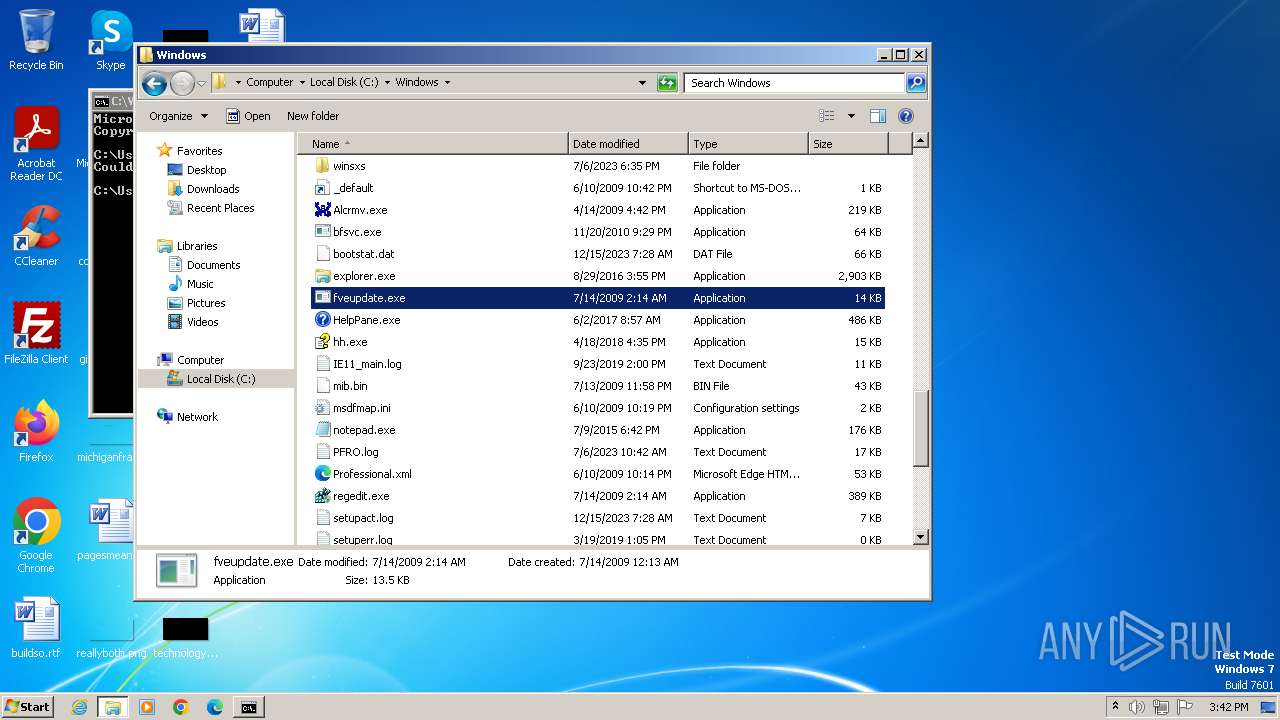Screen dimensions: 1280x720
Task: Open the CCleaner desktop icon
Action: pos(36,236)
